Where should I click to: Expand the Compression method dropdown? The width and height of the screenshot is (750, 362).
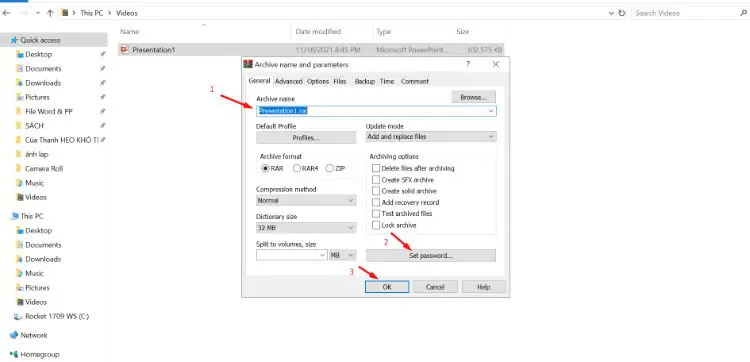306,200
